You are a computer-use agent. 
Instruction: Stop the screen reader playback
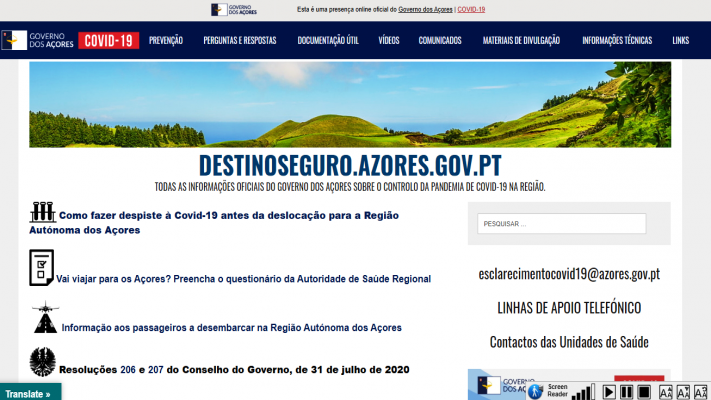[645, 391]
